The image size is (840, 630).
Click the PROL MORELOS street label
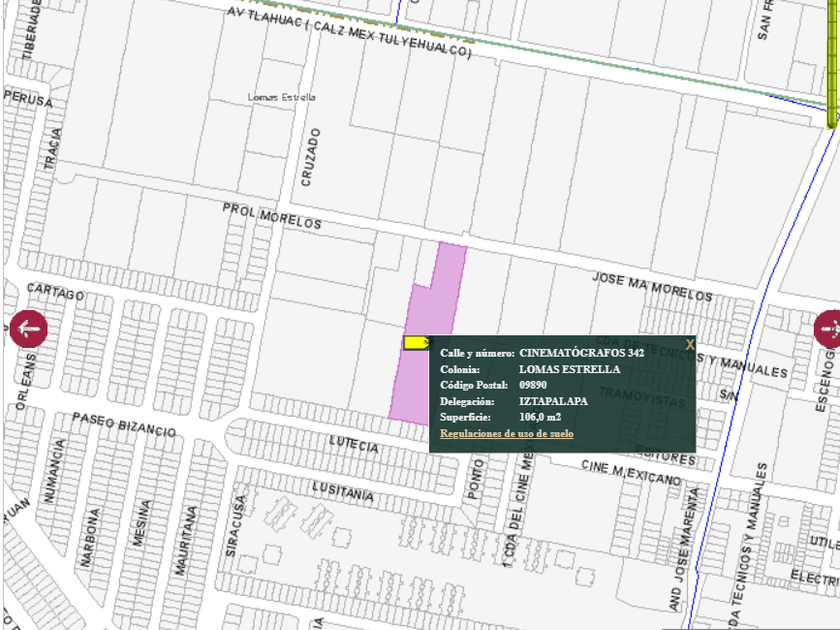272,215
